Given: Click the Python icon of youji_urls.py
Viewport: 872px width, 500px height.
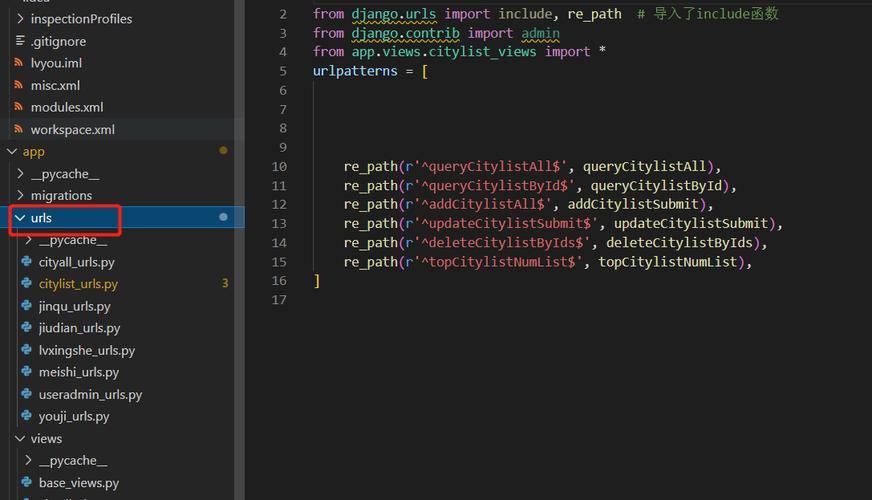Looking at the screenshot, I should tap(28, 416).
